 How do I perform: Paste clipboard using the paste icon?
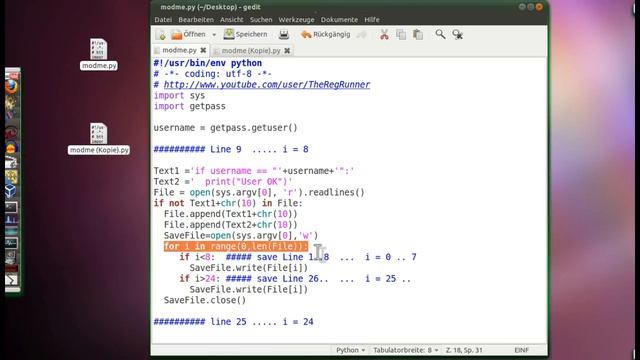[x=418, y=35]
